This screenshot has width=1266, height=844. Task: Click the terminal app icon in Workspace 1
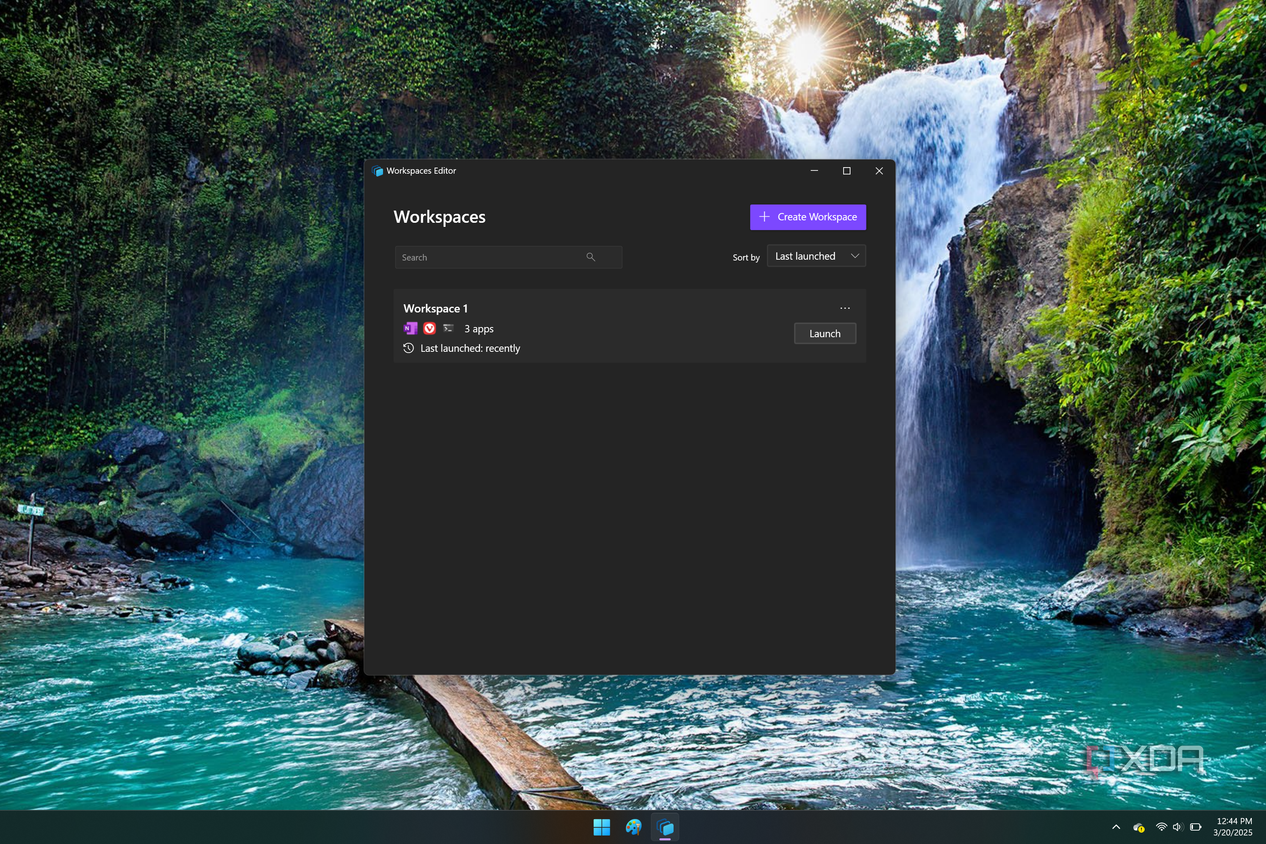point(448,328)
